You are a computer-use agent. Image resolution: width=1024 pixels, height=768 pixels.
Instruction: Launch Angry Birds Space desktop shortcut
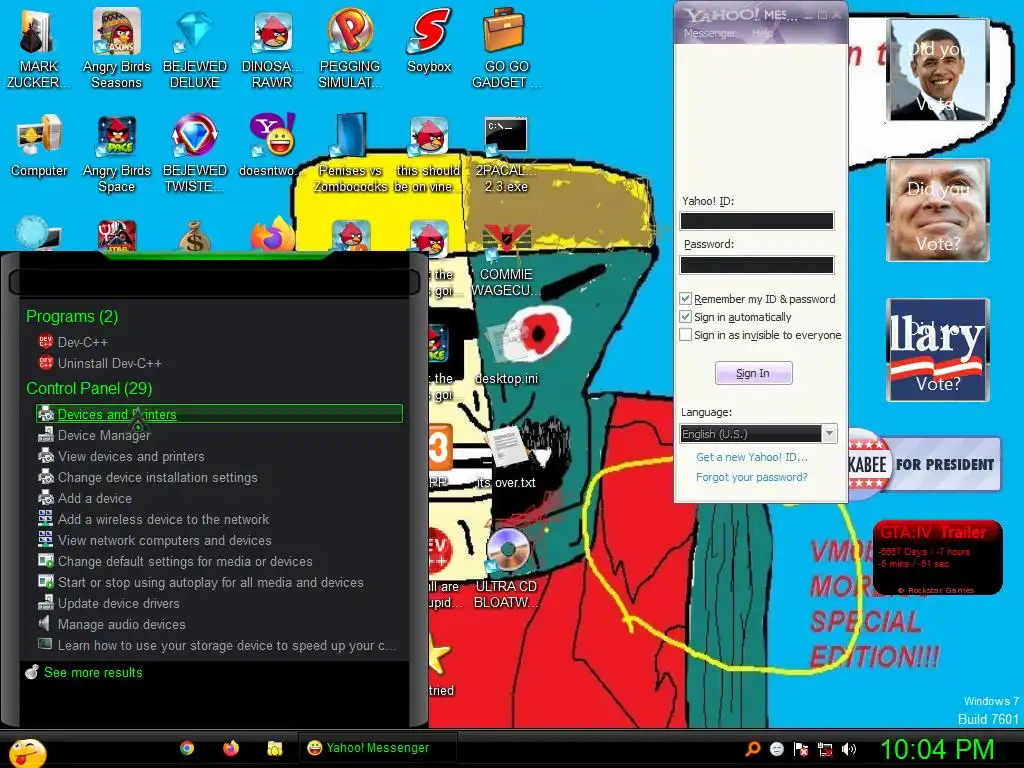coord(116,153)
